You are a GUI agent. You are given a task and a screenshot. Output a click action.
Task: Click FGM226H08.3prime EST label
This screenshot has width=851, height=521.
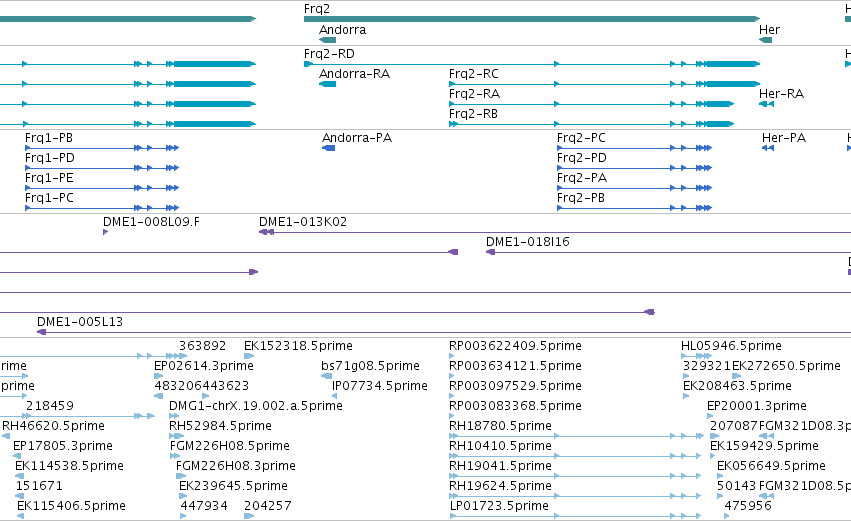[x=236, y=466]
